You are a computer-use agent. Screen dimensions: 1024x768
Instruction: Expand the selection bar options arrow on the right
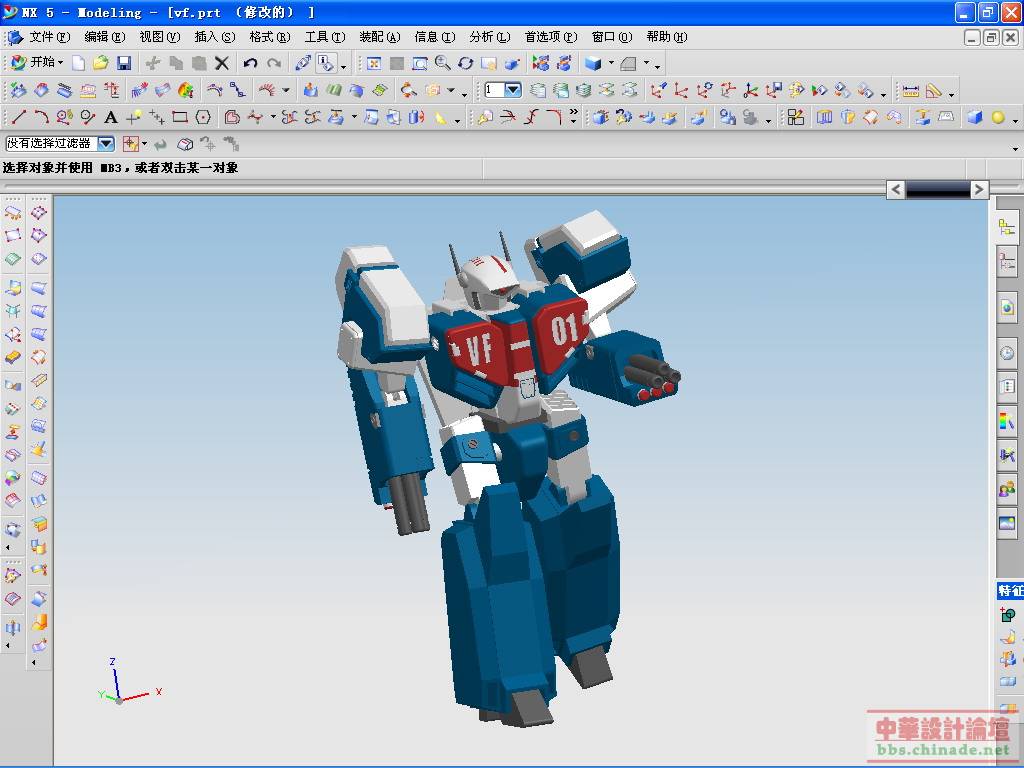[1015, 149]
